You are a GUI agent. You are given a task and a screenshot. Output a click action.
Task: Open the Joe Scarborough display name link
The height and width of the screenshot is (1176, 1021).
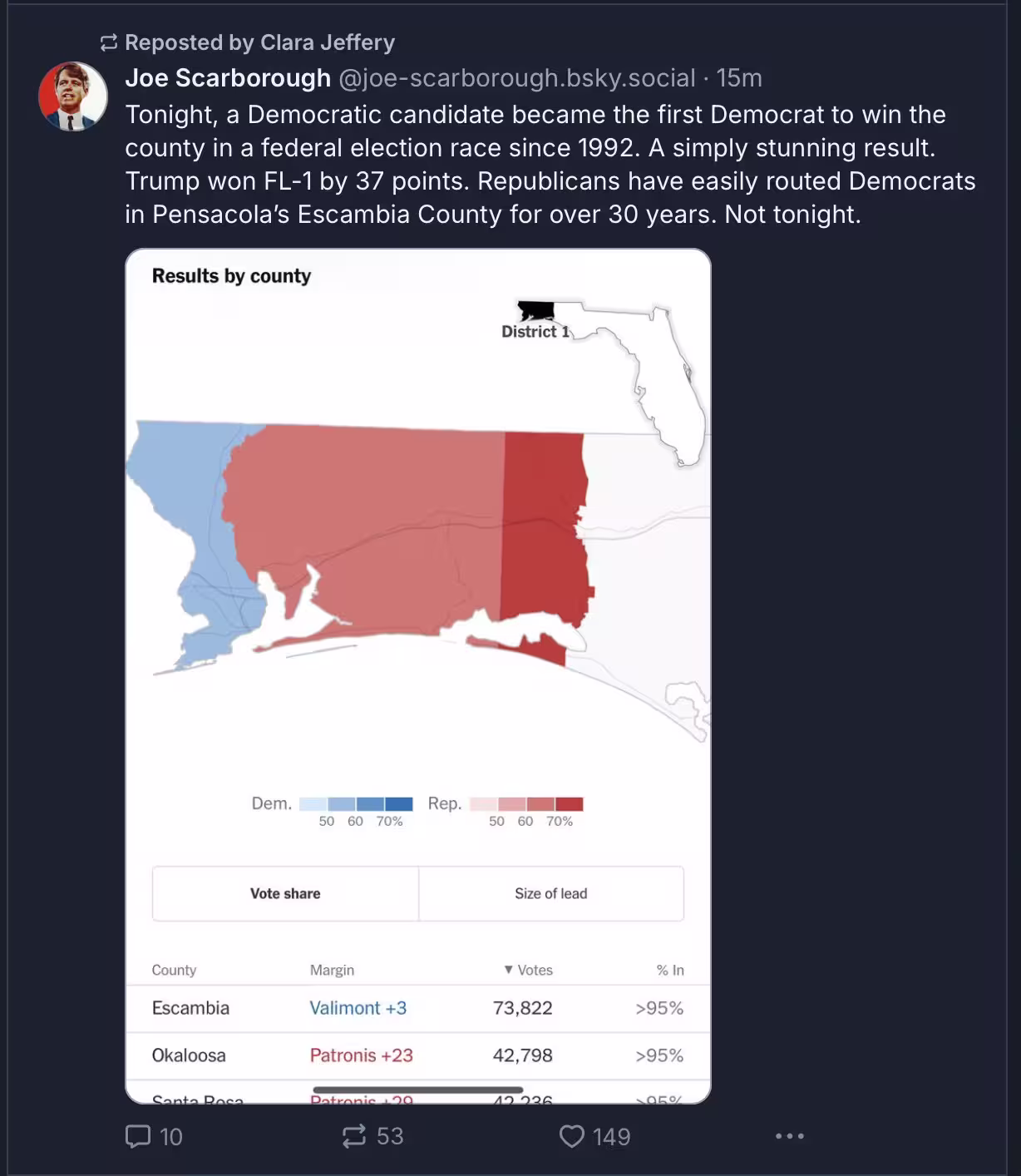coord(228,78)
